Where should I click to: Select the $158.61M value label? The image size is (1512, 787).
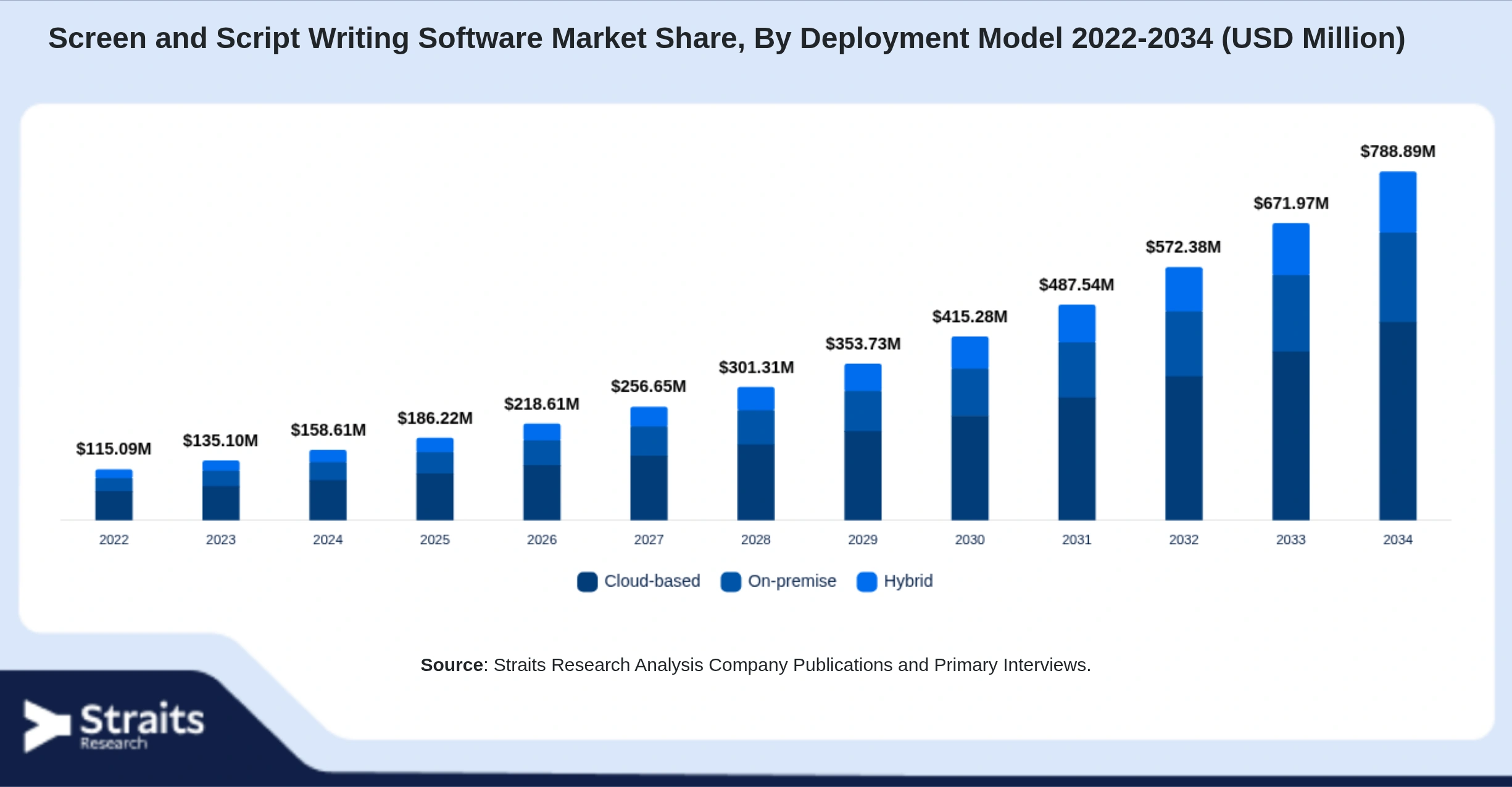[x=328, y=430]
